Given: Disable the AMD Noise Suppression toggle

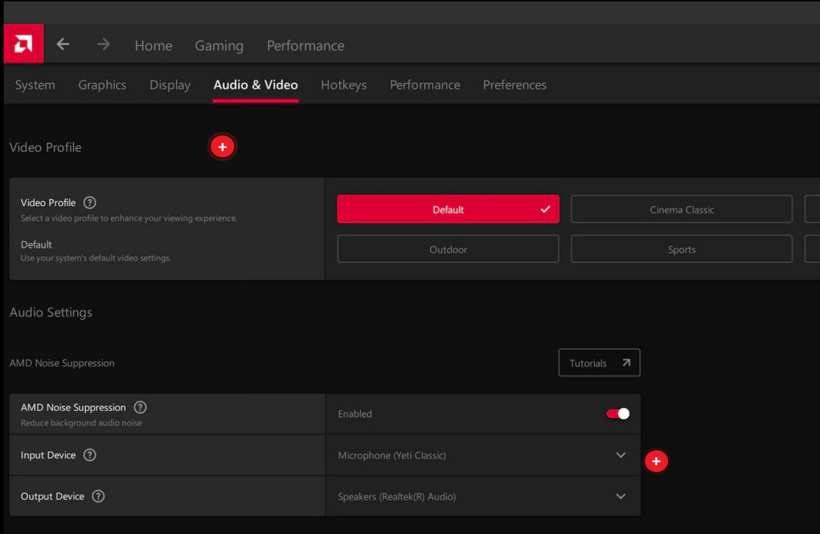Looking at the screenshot, I should click(x=618, y=414).
